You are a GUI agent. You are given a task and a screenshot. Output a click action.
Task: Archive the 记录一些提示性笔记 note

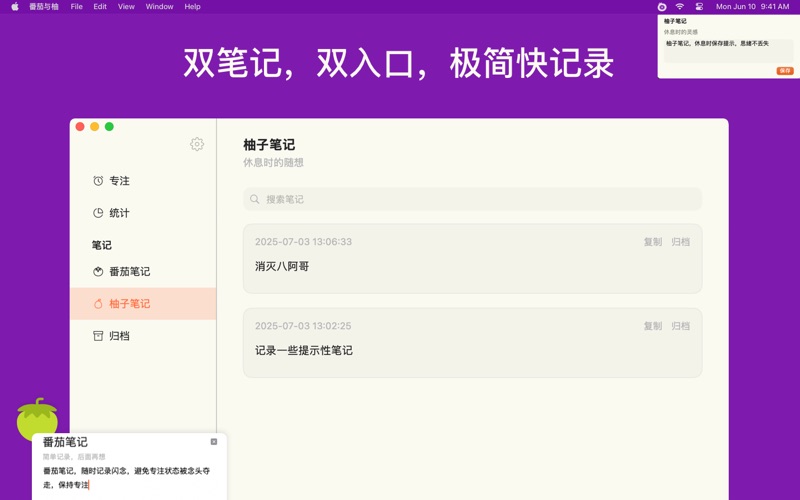point(681,326)
